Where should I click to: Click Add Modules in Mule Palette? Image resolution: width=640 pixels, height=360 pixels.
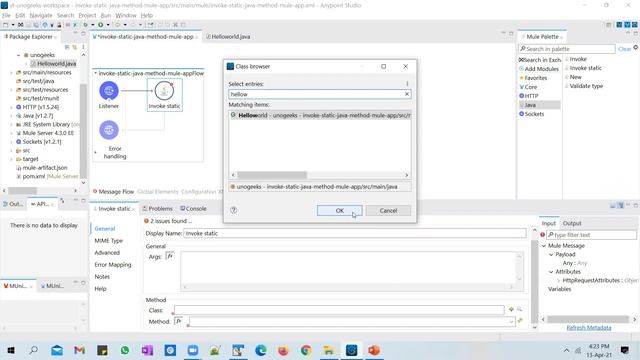coord(539,69)
